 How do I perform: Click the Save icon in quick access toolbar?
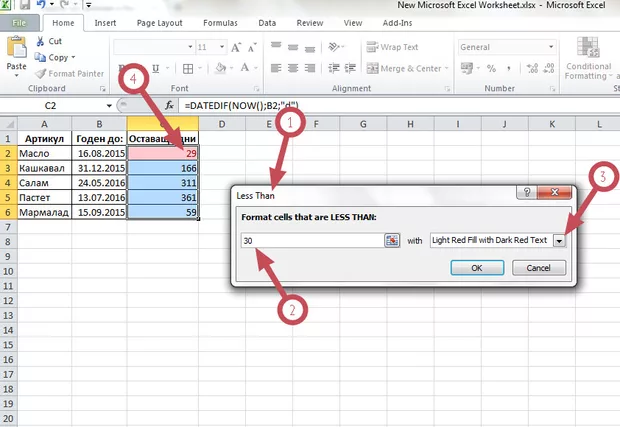pos(25,5)
